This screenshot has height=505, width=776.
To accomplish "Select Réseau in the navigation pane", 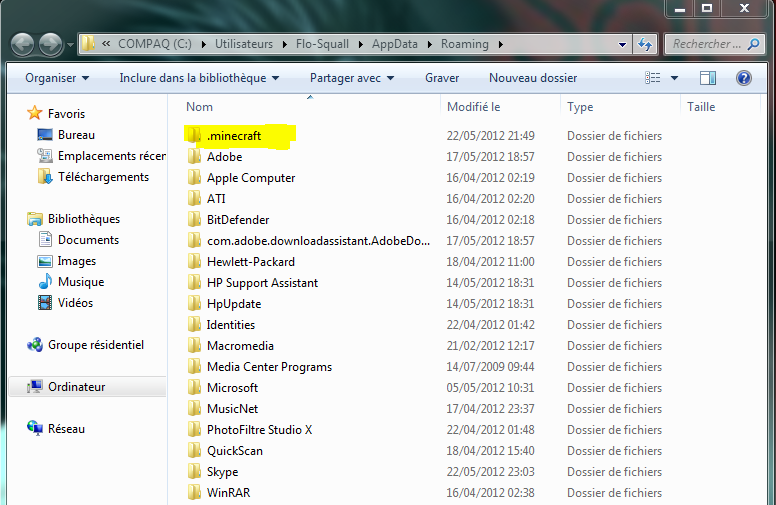I will [x=66, y=429].
